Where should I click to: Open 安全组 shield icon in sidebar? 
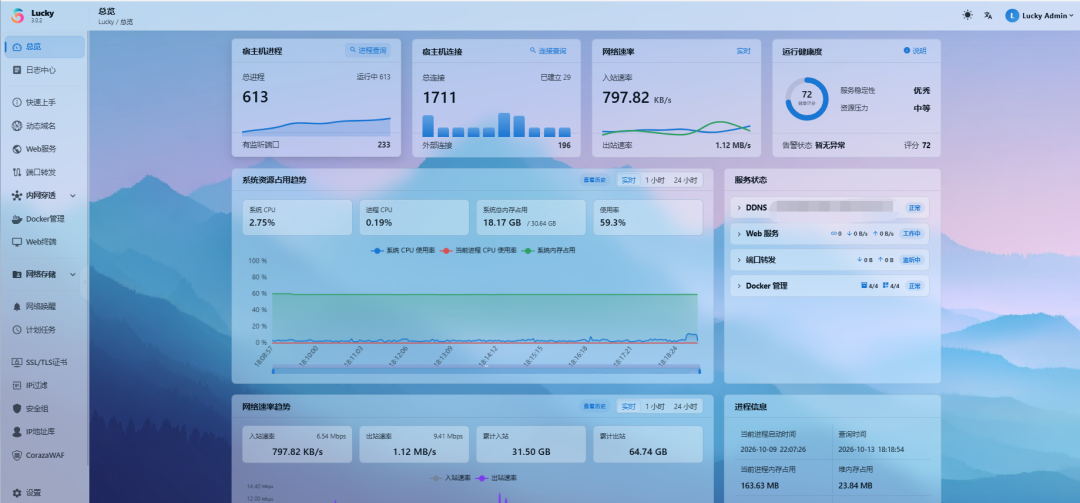pos(17,409)
